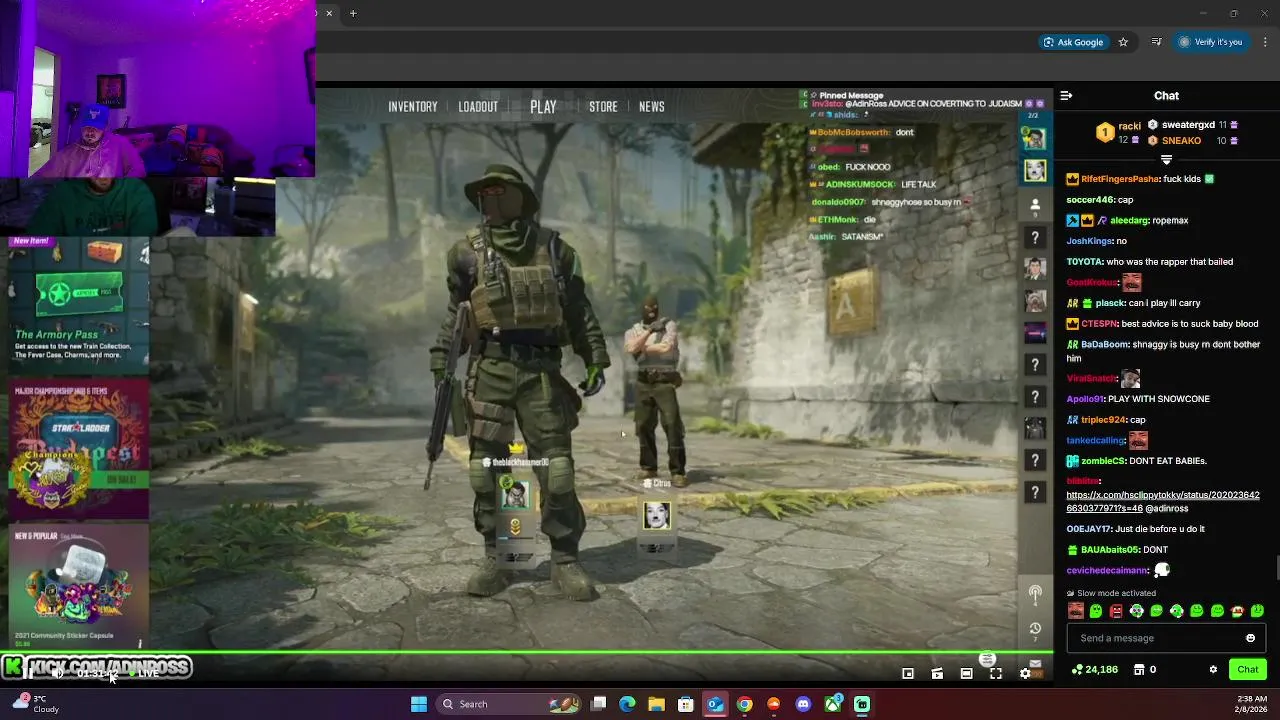Open the browser three-dot menu
Viewport: 1280px width, 720px height.
coord(1265,42)
